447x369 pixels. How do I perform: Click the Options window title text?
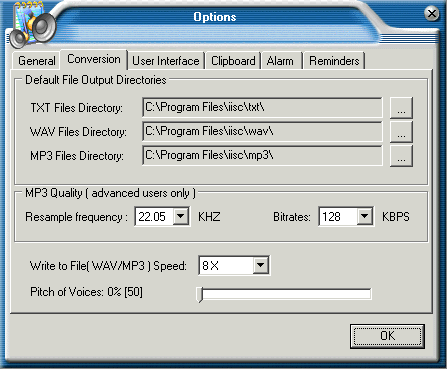pos(215,17)
